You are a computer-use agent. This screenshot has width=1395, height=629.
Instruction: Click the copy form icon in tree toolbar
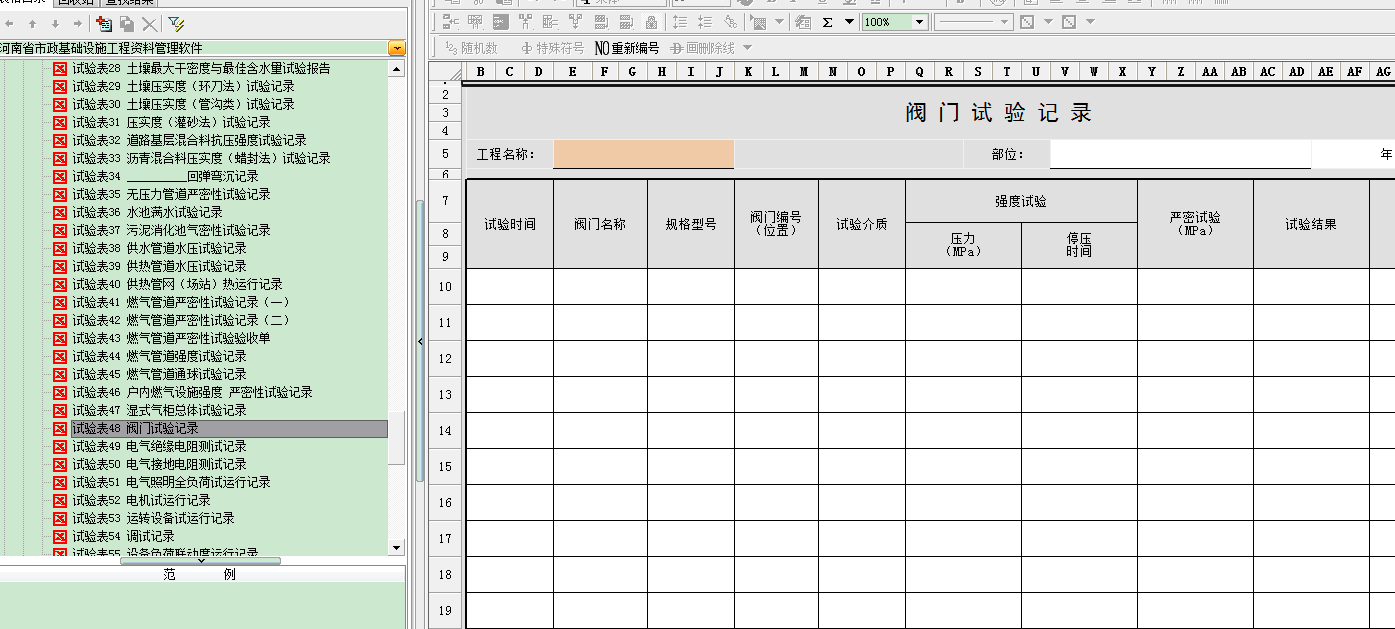(126, 23)
